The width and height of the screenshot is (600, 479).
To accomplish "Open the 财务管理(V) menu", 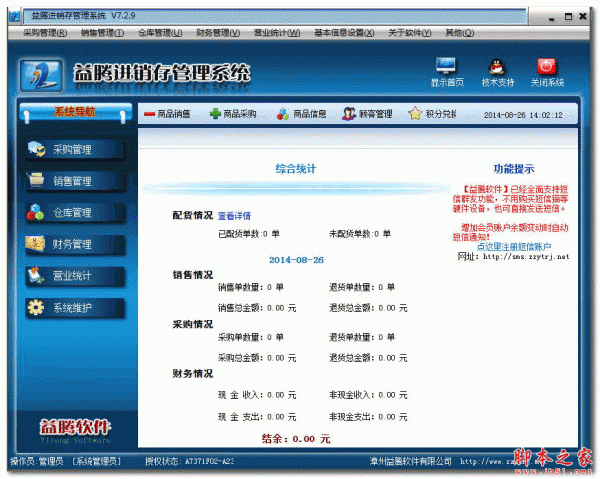I will point(218,33).
